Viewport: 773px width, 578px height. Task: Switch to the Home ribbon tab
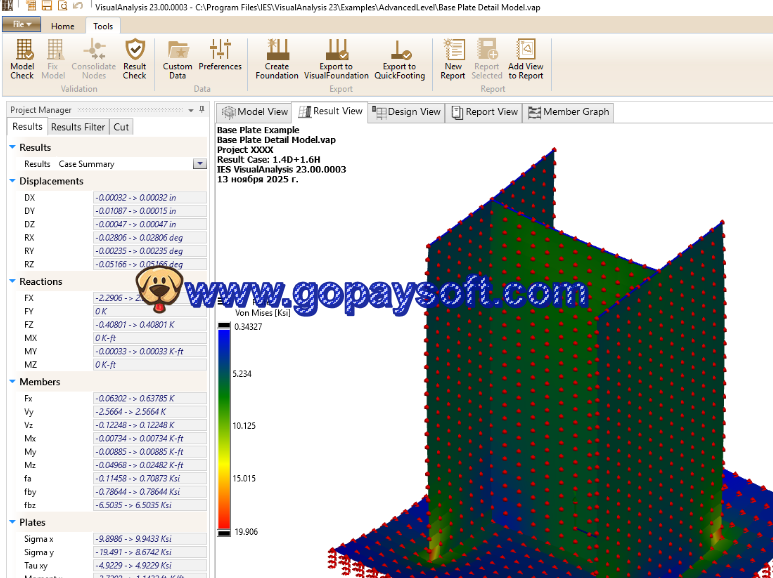[62, 26]
